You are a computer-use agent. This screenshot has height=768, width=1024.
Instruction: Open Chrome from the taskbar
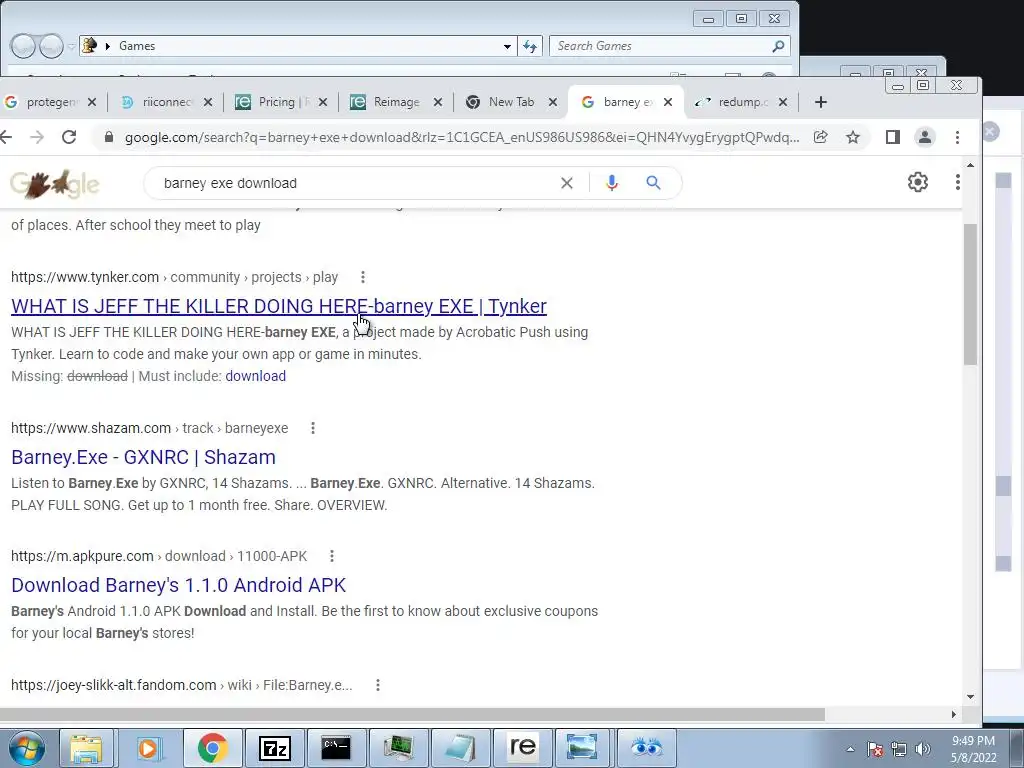pos(212,748)
